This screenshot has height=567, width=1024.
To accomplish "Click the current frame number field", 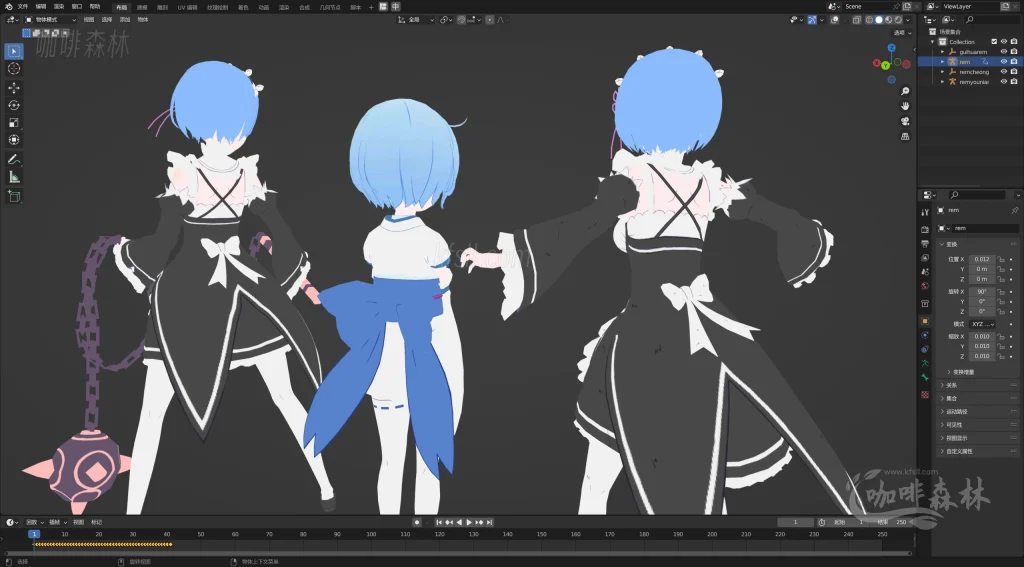I will coord(795,522).
